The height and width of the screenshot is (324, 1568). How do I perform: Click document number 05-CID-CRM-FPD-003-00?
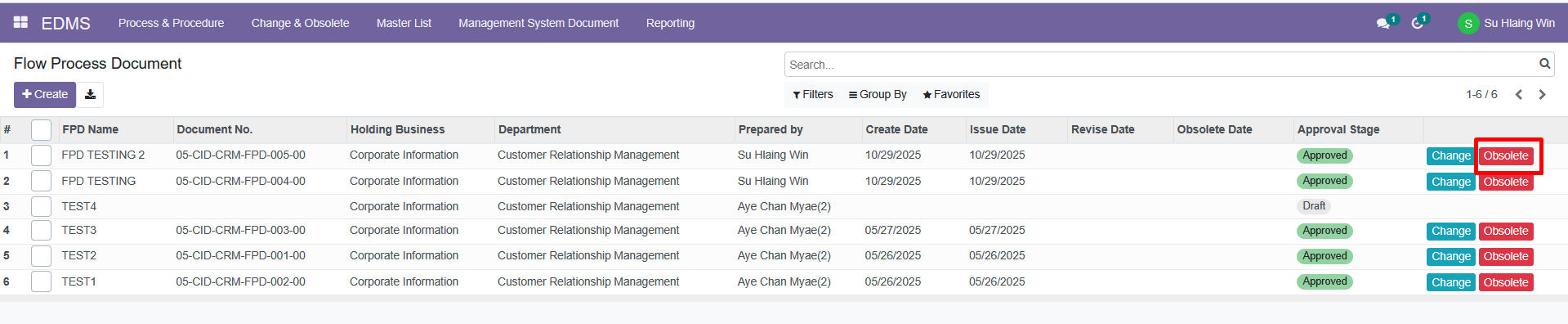coord(241,230)
